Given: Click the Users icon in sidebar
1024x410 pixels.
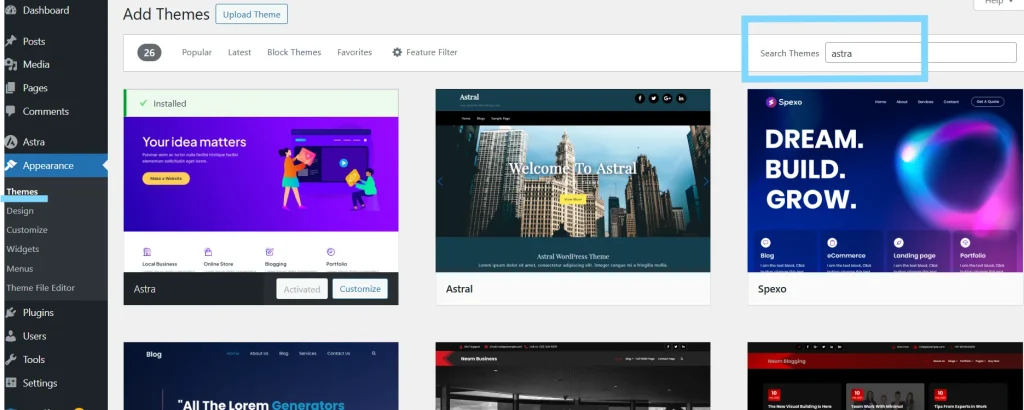Looking at the screenshot, I should click(x=10, y=336).
